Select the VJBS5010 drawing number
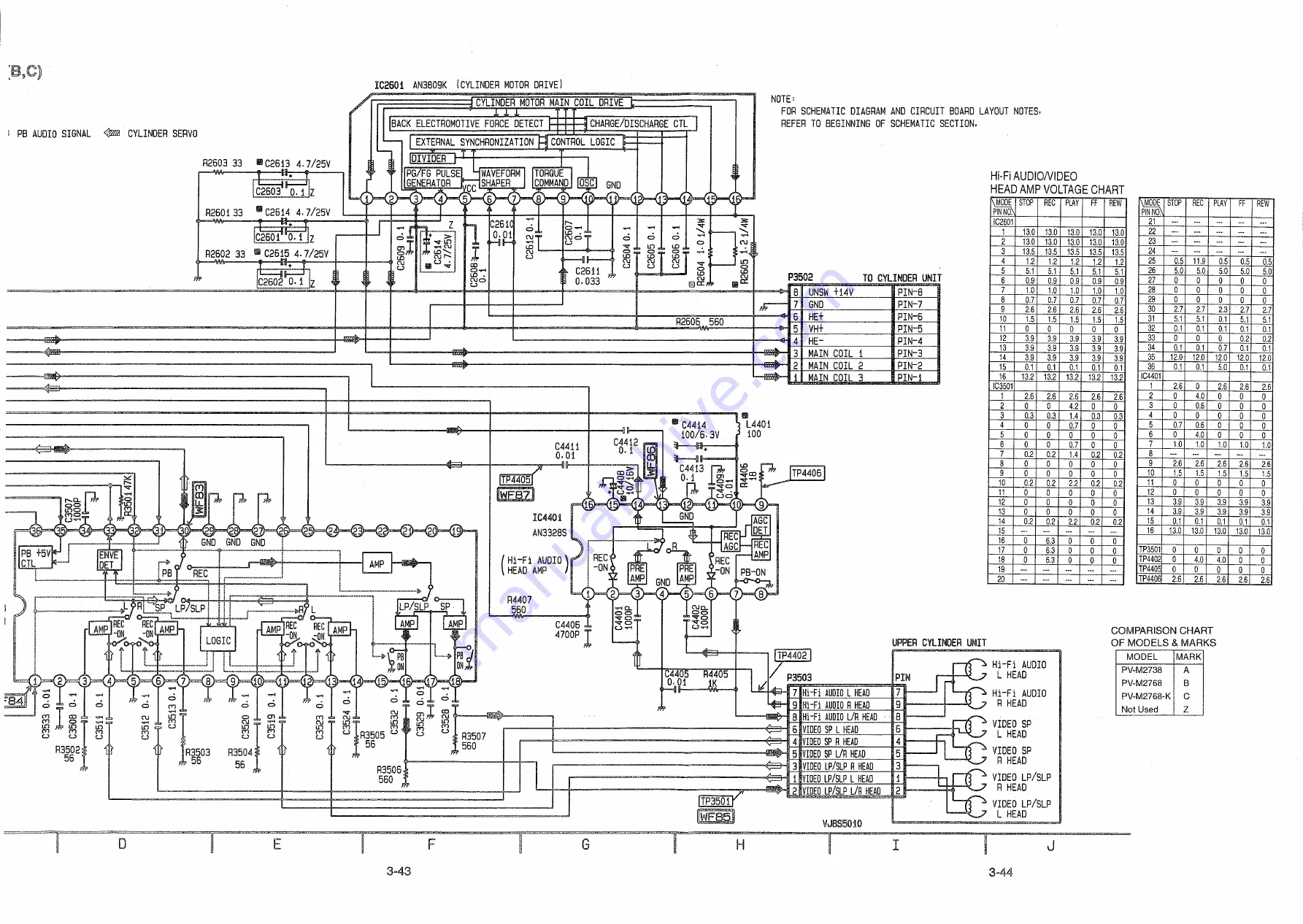Viewport: 1303px width, 924px height. pyautogui.click(x=842, y=823)
